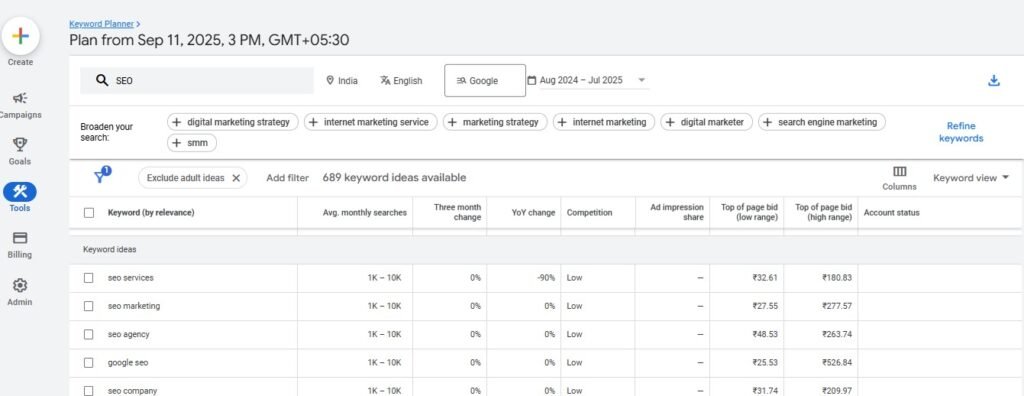Sort by Top of page bid (low range)

coord(749,212)
